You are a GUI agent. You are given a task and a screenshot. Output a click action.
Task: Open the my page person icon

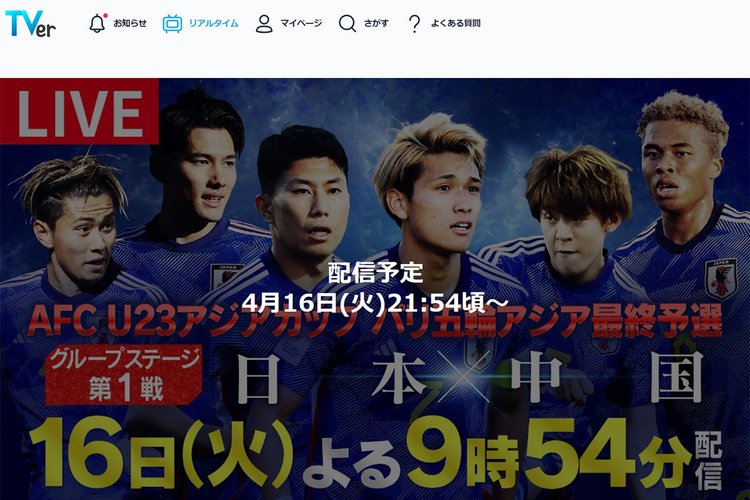(264, 23)
